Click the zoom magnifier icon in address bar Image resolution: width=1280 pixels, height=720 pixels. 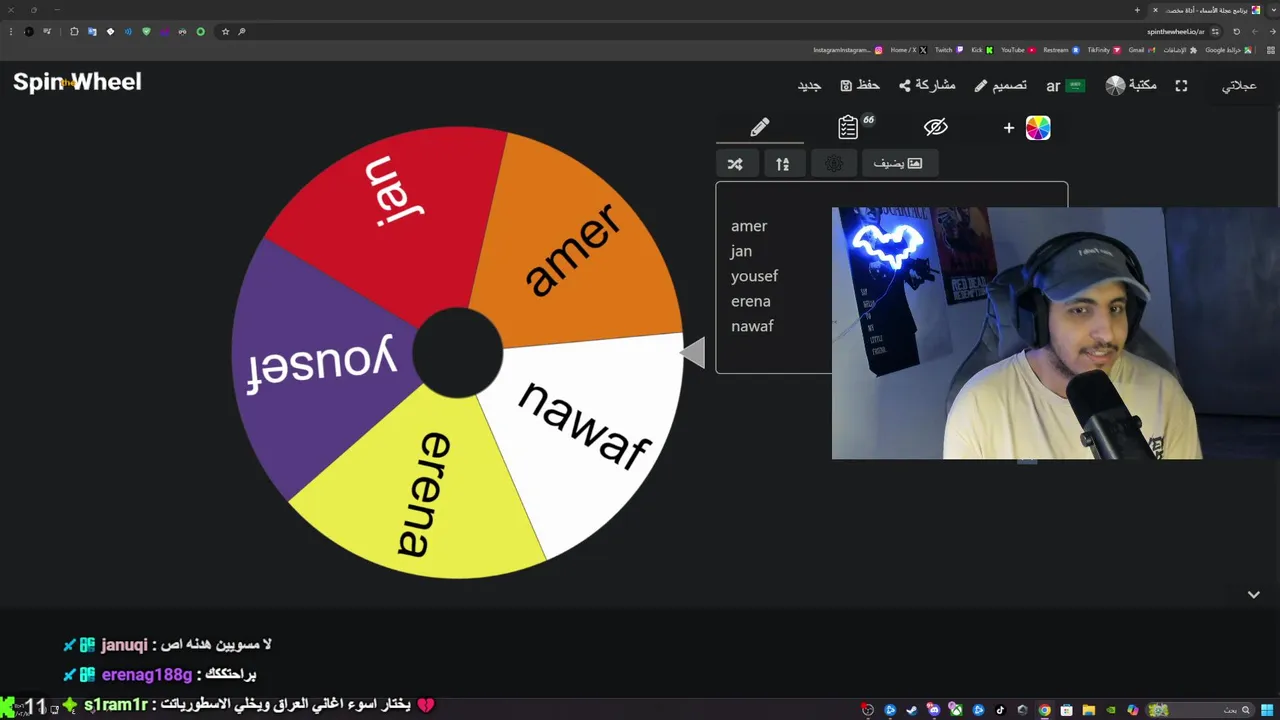[241, 31]
